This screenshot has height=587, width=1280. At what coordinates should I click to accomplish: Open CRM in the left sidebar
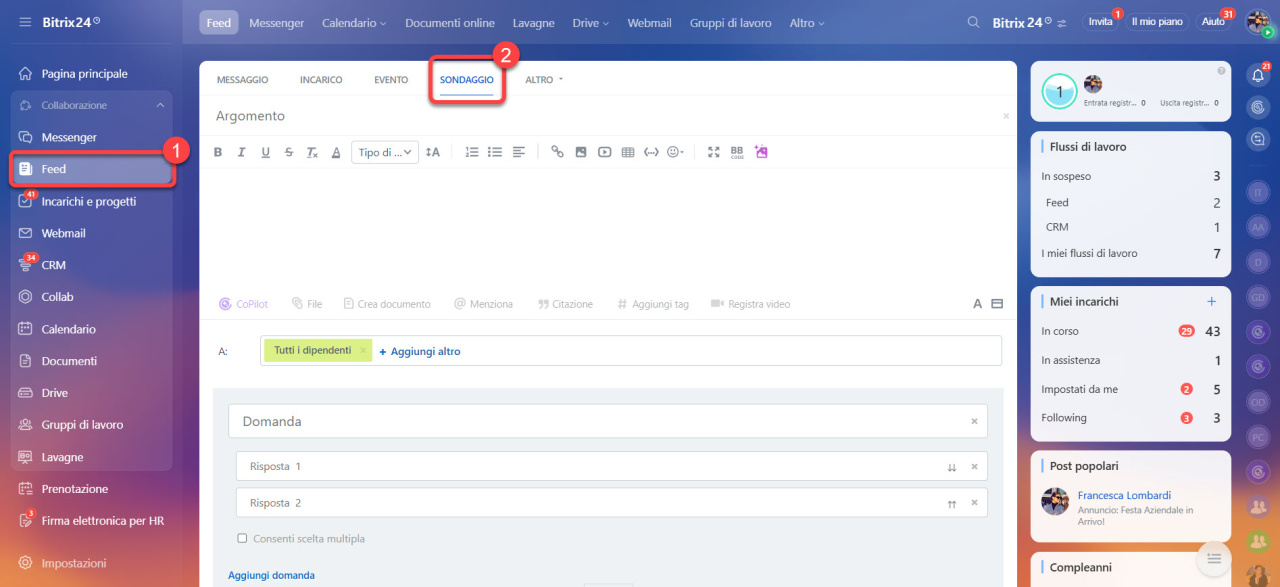[53, 265]
